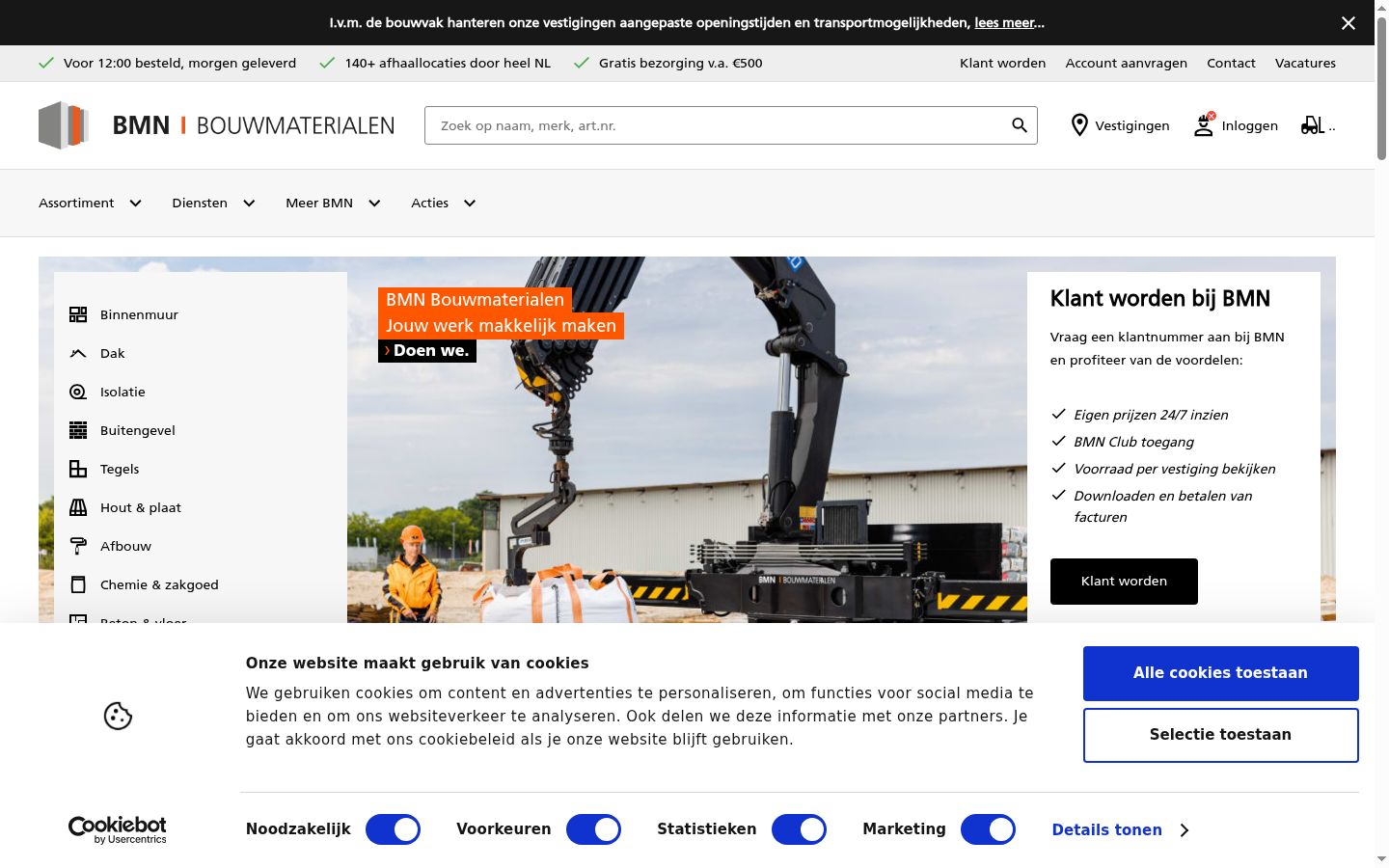The image size is (1389, 868).
Task: Click the Hout & plaat icon
Action: pos(78,507)
